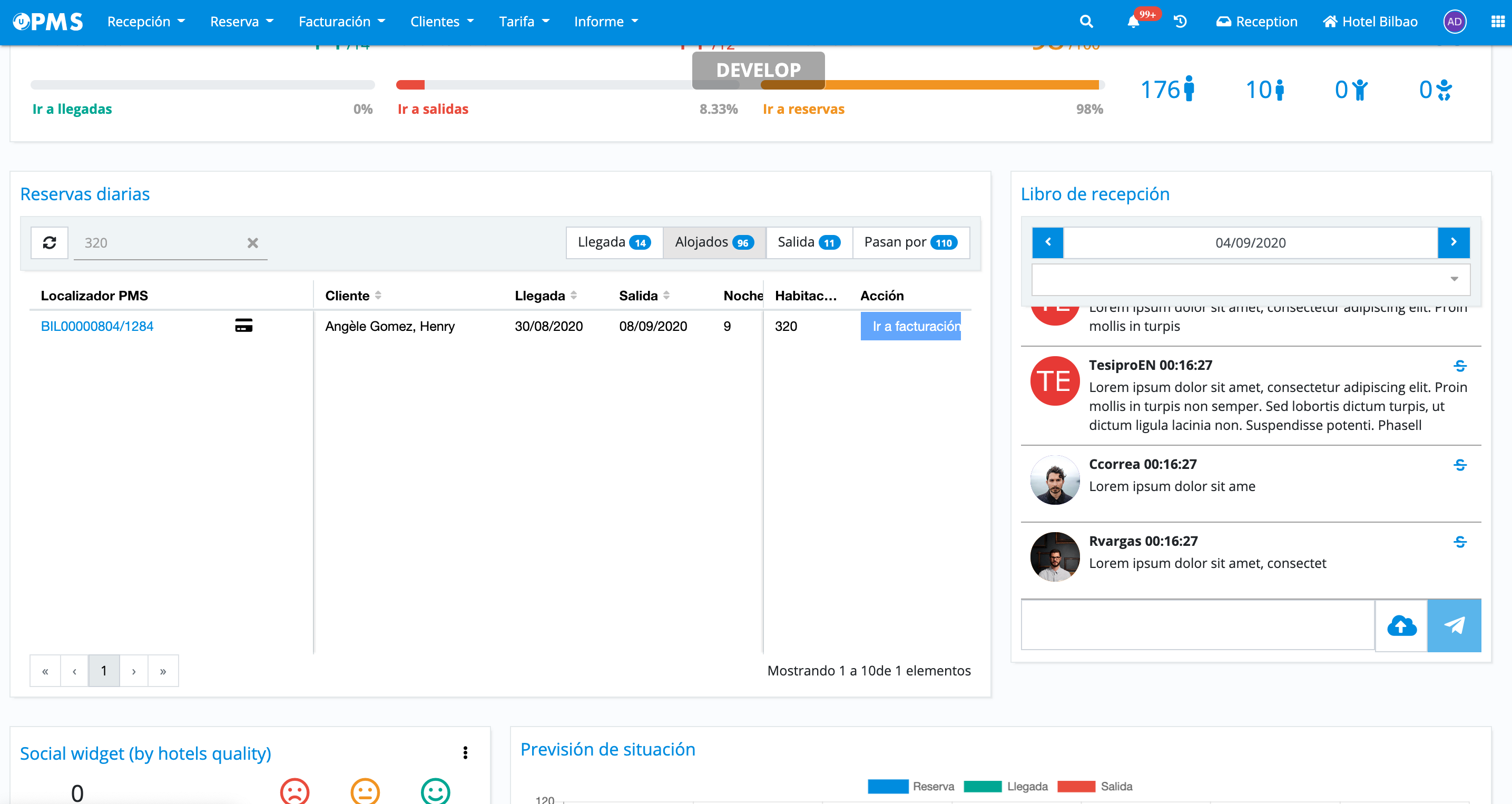Click the 0 children guest icon
The height and width of the screenshot is (804, 1512).
pos(1360,90)
